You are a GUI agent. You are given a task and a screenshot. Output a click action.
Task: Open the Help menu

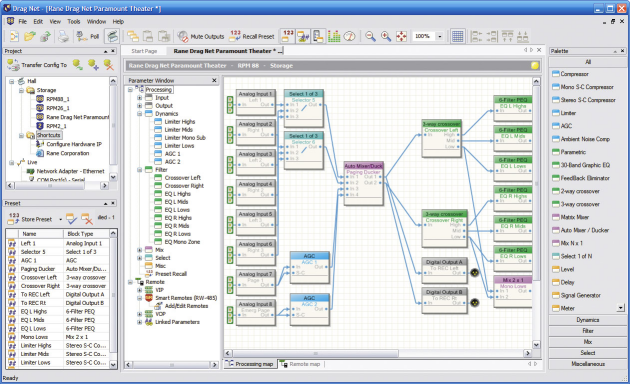118,22
